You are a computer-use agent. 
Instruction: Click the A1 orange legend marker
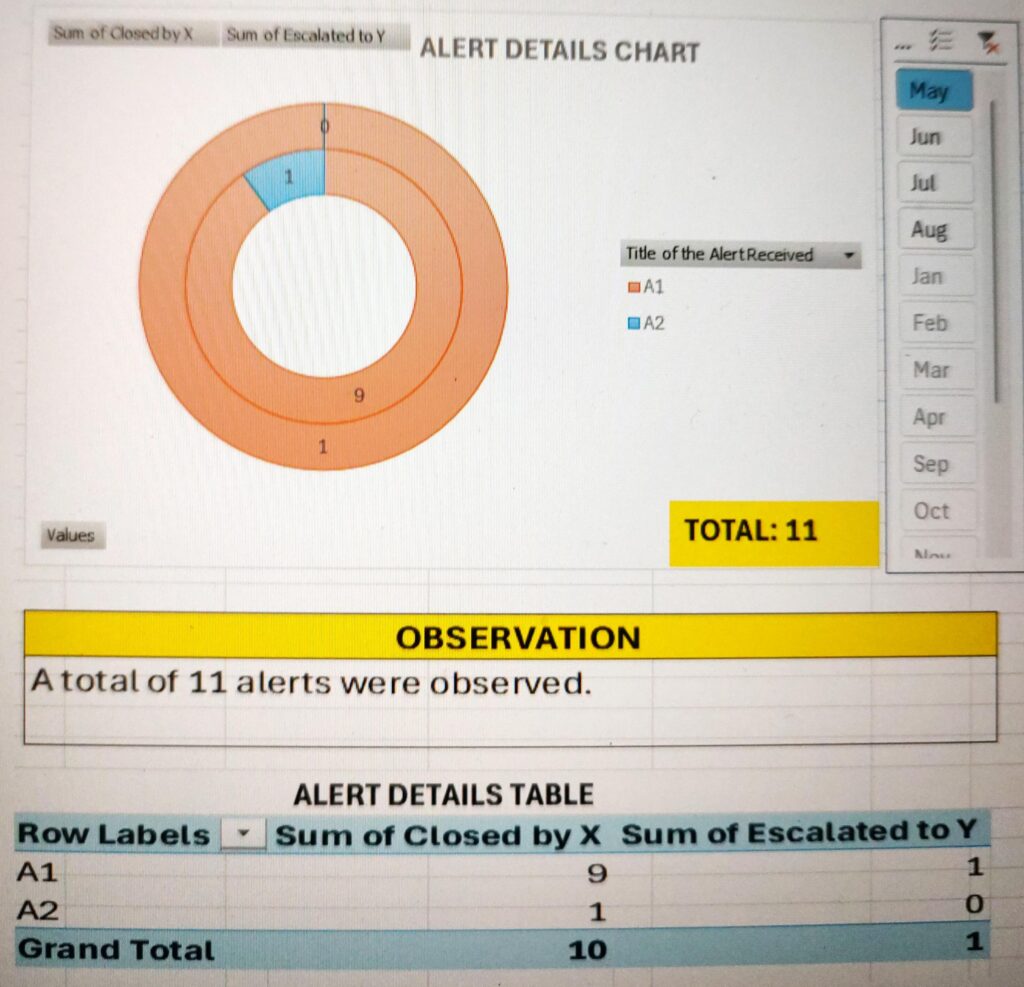tap(633, 288)
